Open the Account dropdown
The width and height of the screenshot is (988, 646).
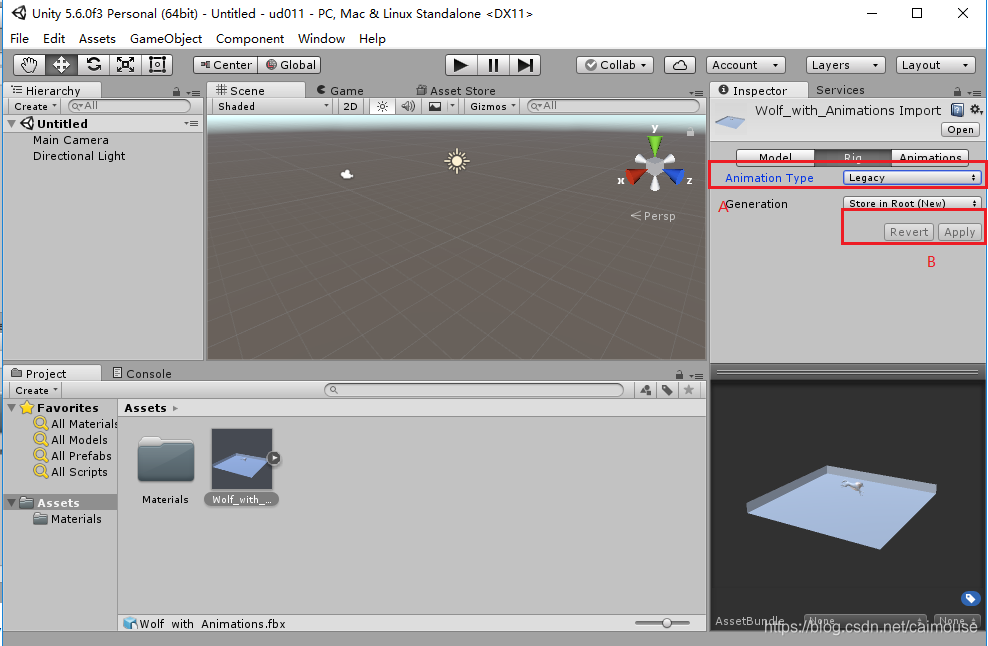pyautogui.click(x=745, y=65)
